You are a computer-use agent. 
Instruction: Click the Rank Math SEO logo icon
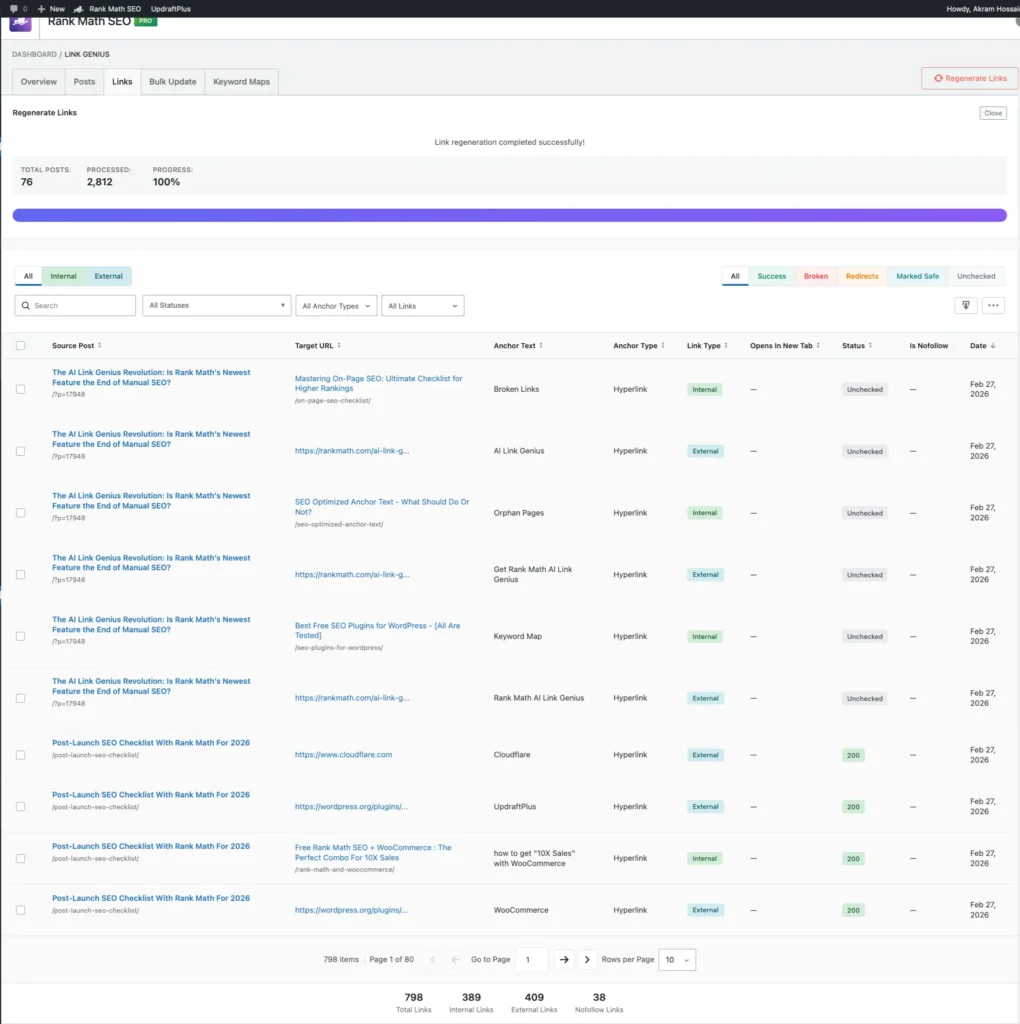click(x=20, y=22)
